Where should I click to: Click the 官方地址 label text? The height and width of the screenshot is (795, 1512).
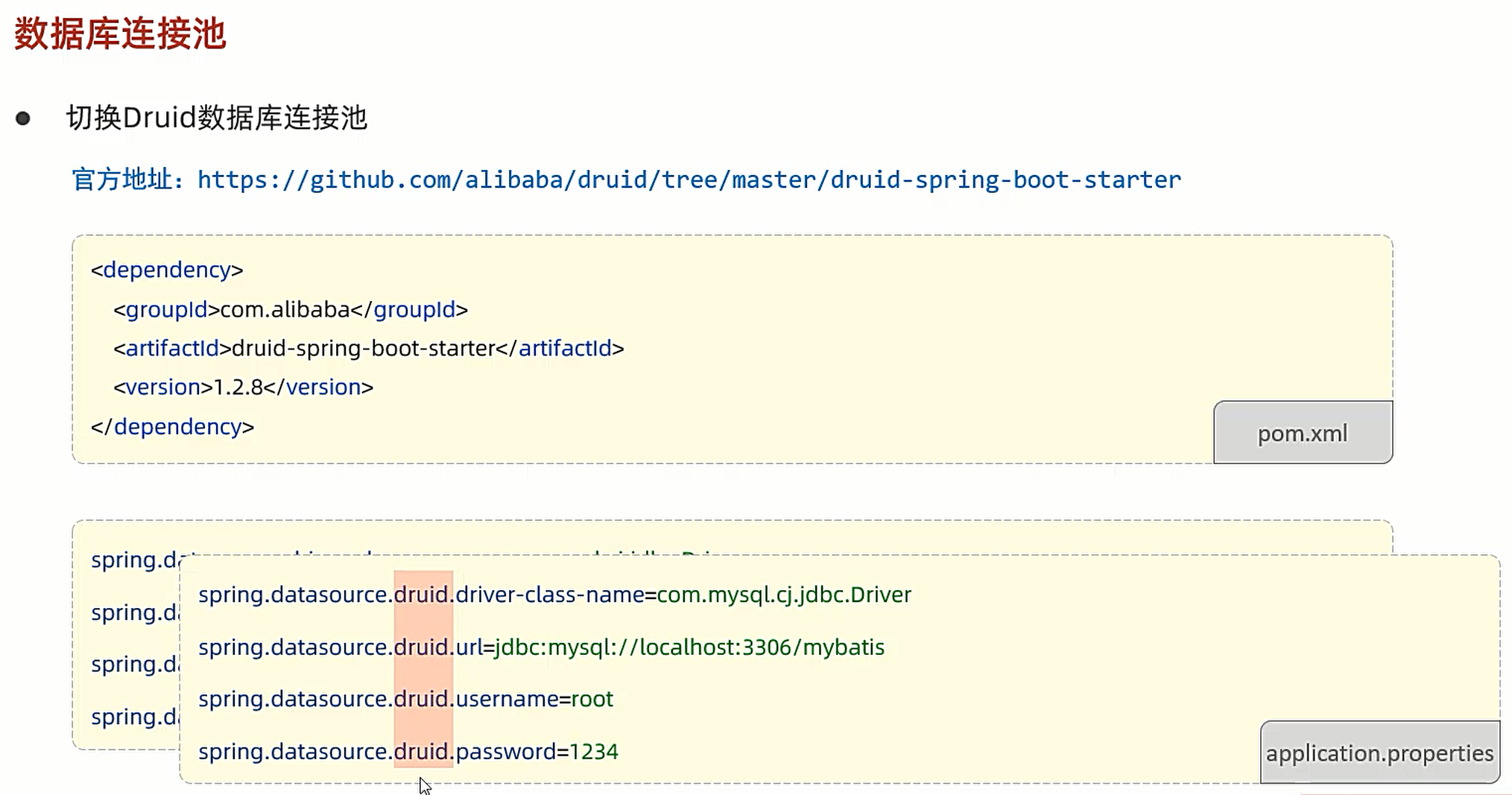(x=122, y=180)
